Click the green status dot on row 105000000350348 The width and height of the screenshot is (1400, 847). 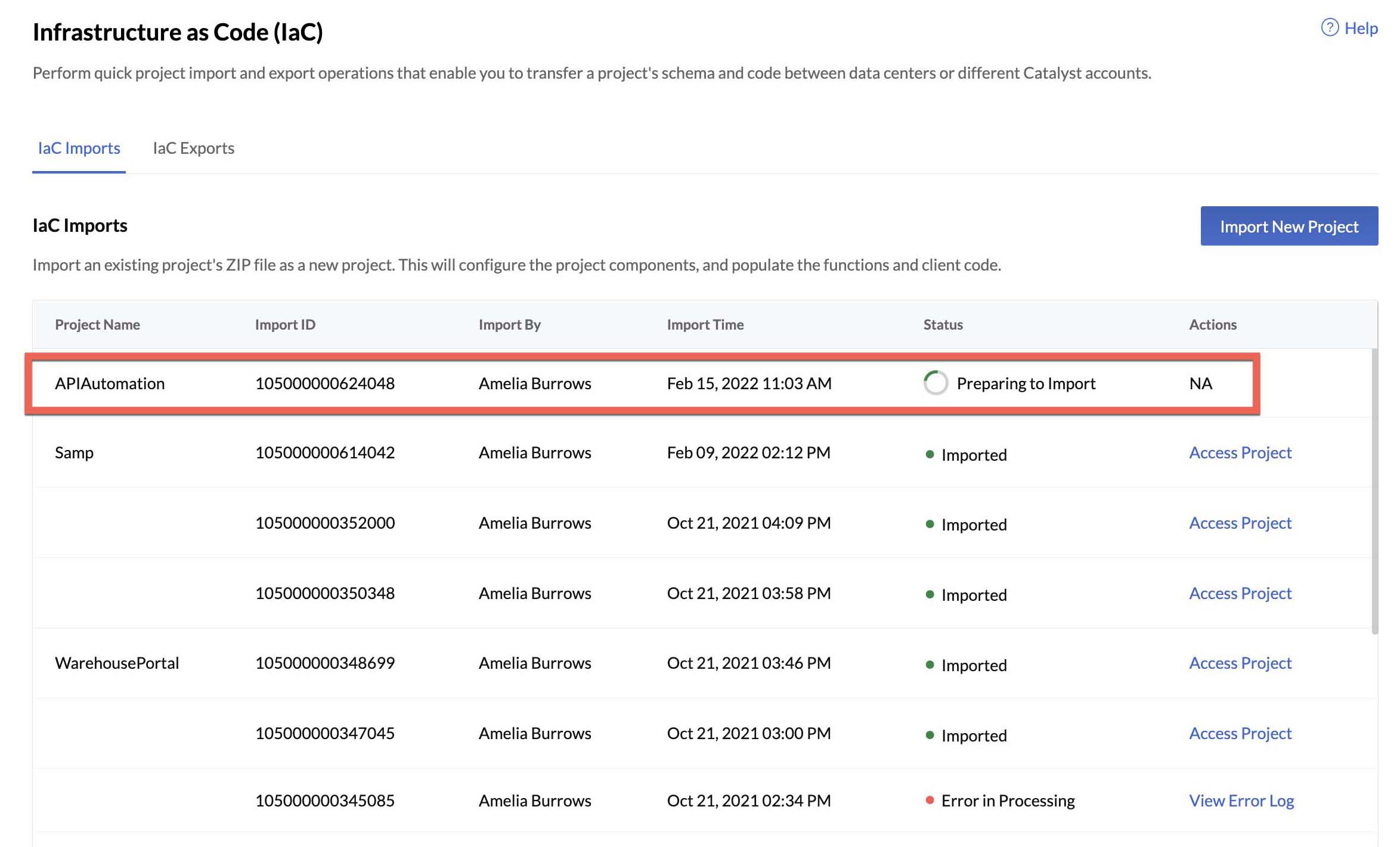click(930, 595)
